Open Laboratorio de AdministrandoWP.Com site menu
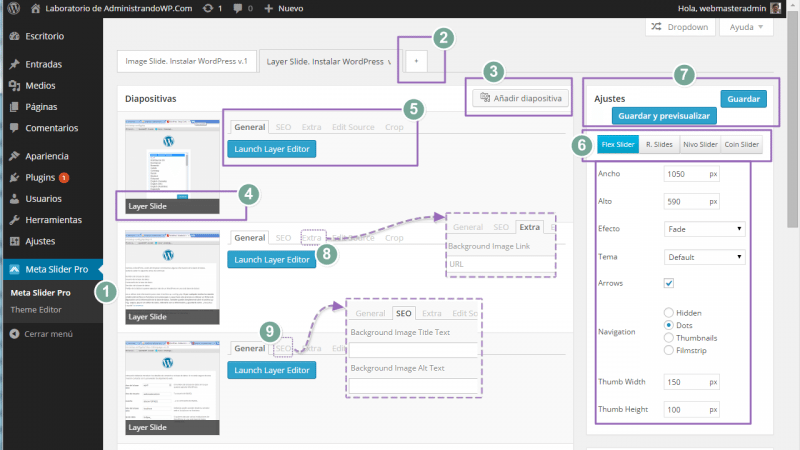Screen dimensions: 800x450 (x=112, y=8)
